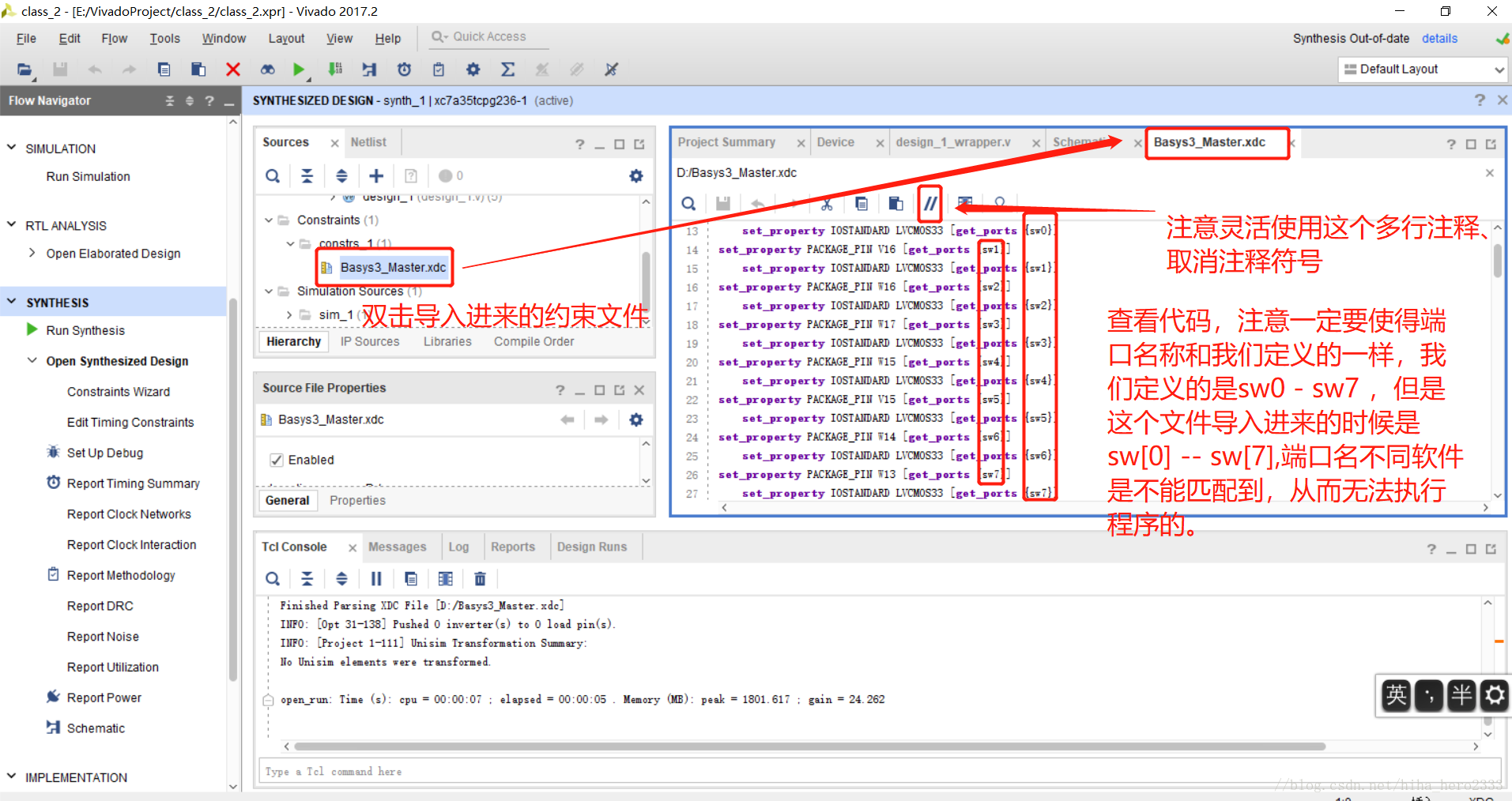Screen dimensions: 1512x801
Task: Open the Tools menu
Action: click(x=164, y=38)
